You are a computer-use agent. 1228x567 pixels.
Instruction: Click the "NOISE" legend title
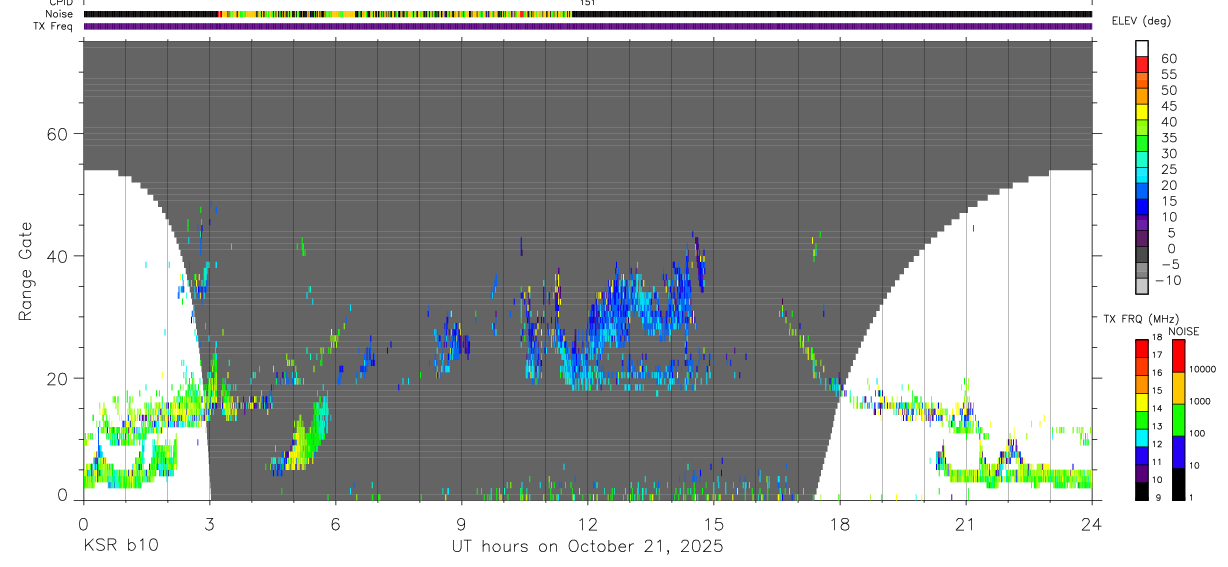click(1183, 331)
